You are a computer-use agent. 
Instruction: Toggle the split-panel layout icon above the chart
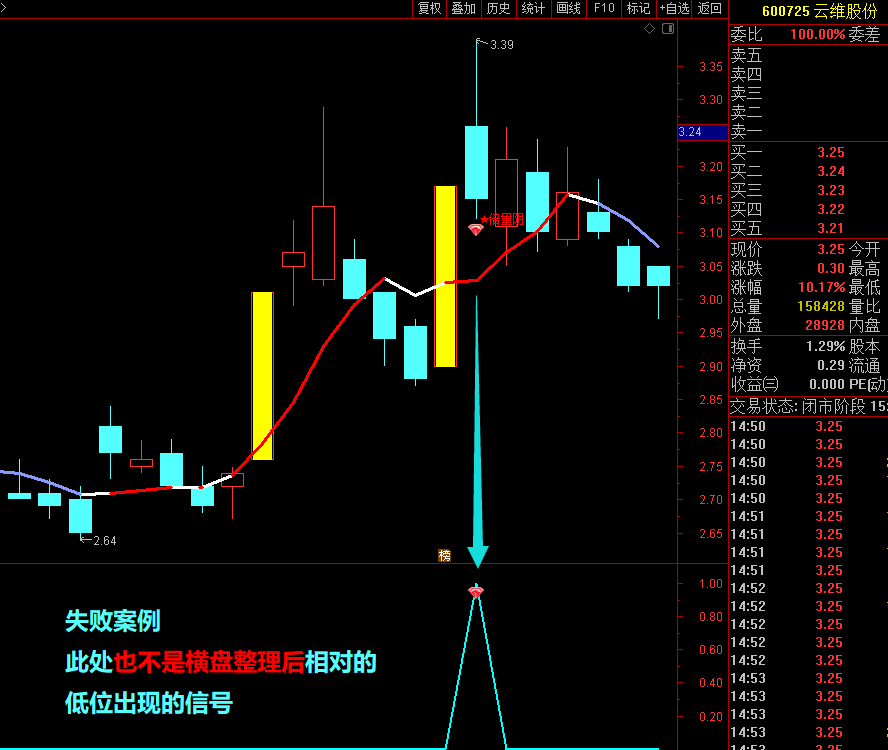669,29
